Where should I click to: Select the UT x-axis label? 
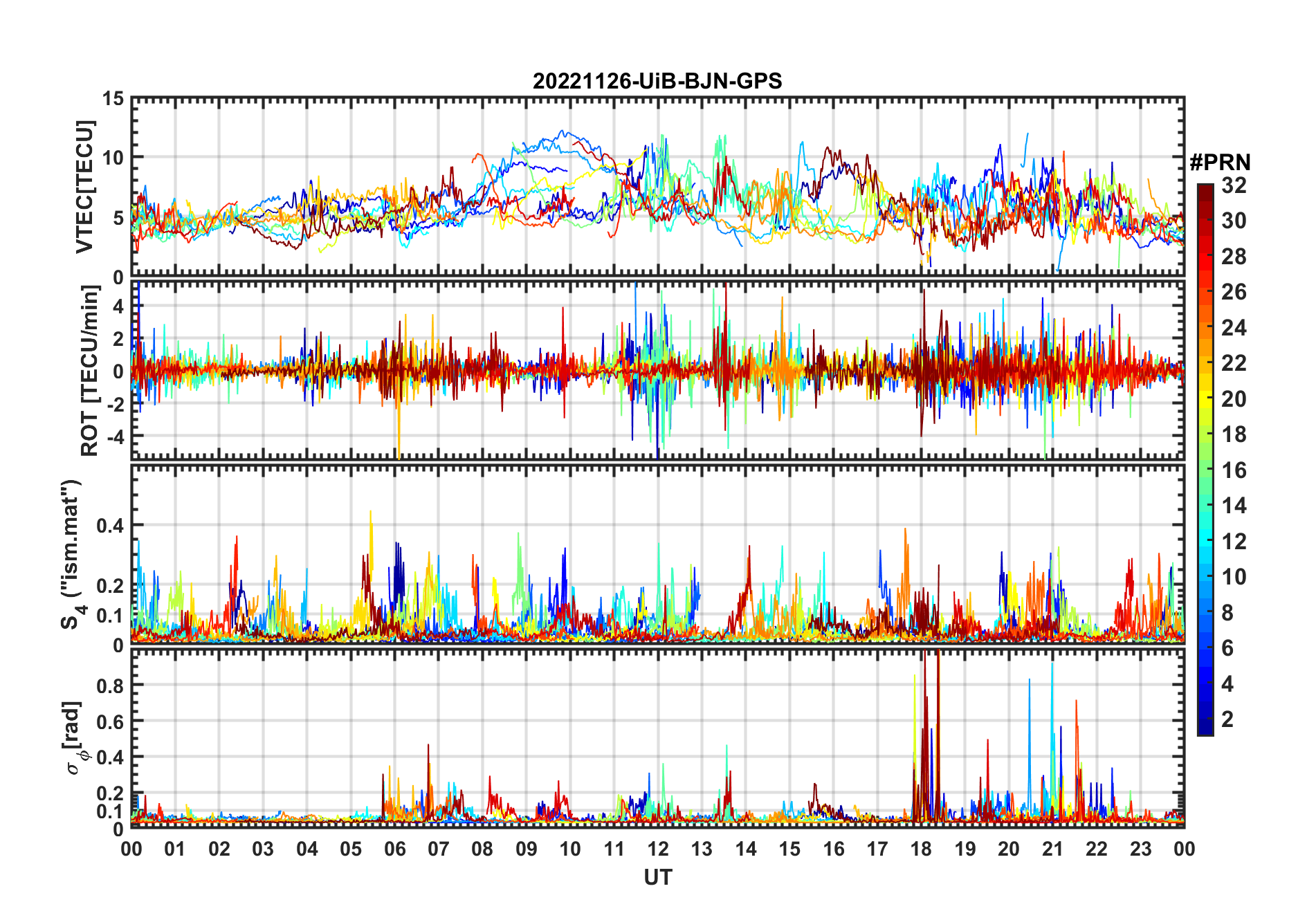(x=657, y=878)
